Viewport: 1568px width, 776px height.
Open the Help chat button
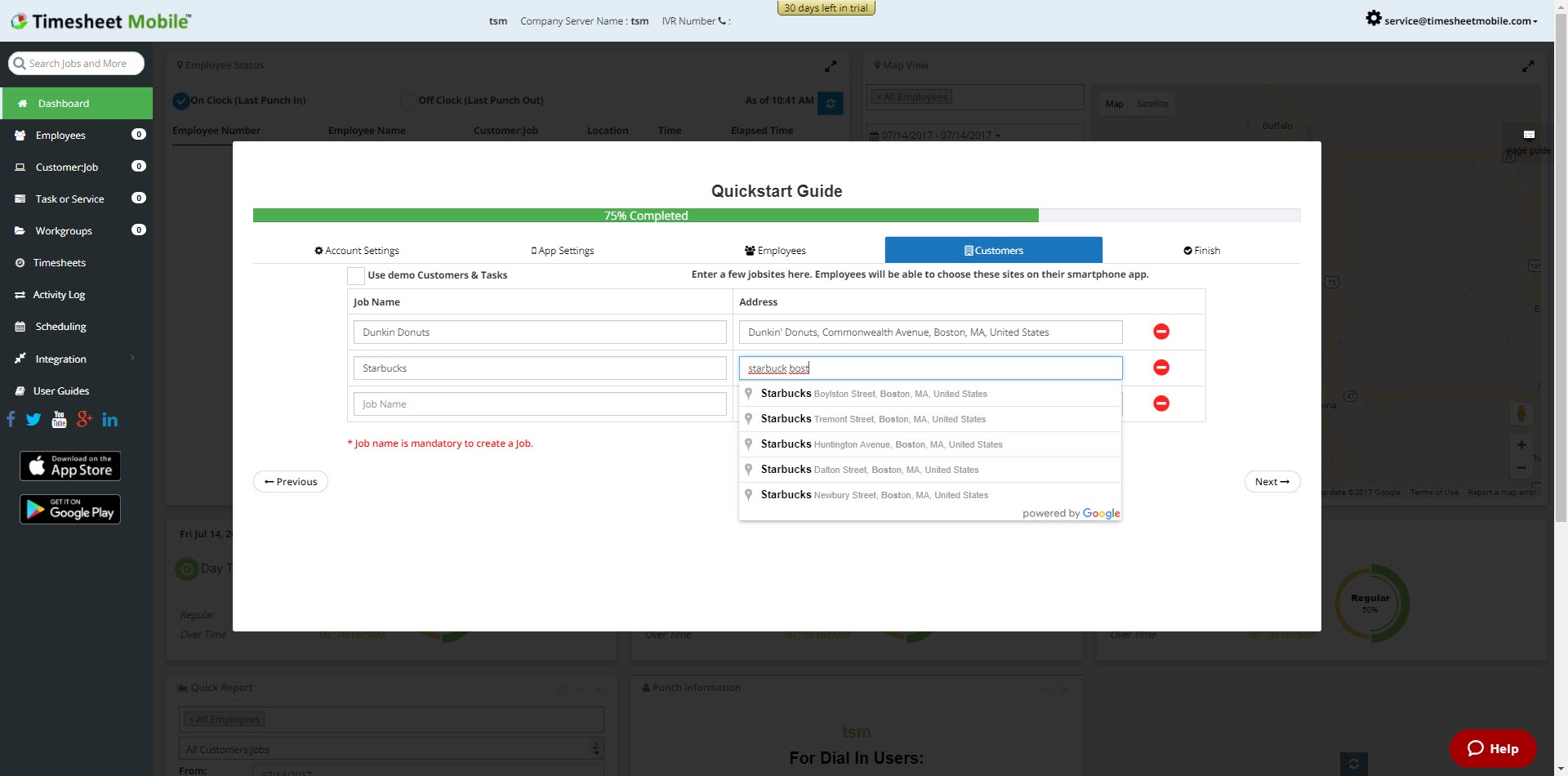pos(1493,748)
